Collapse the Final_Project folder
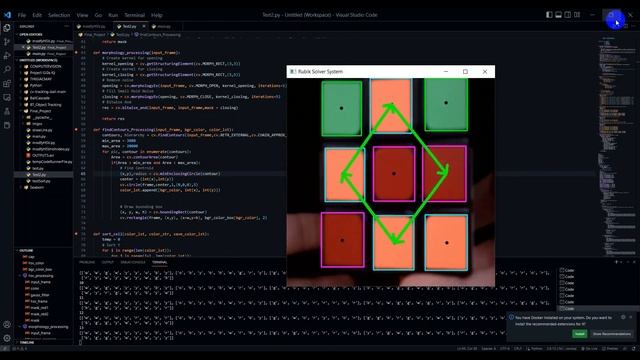The width and height of the screenshot is (640, 360). pyautogui.click(x=40, y=111)
